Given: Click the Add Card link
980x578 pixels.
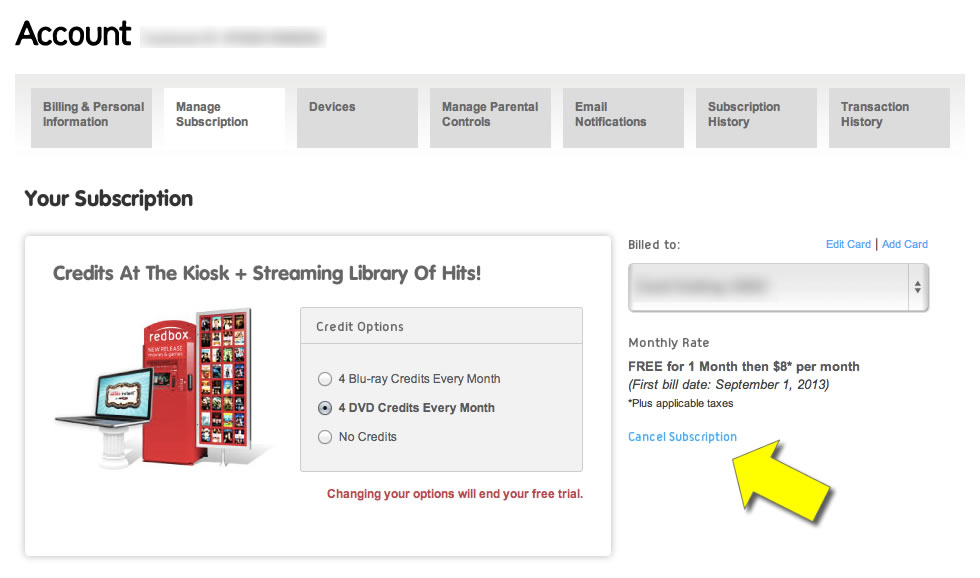Looking at the screenshot, I should click(904, 244).
